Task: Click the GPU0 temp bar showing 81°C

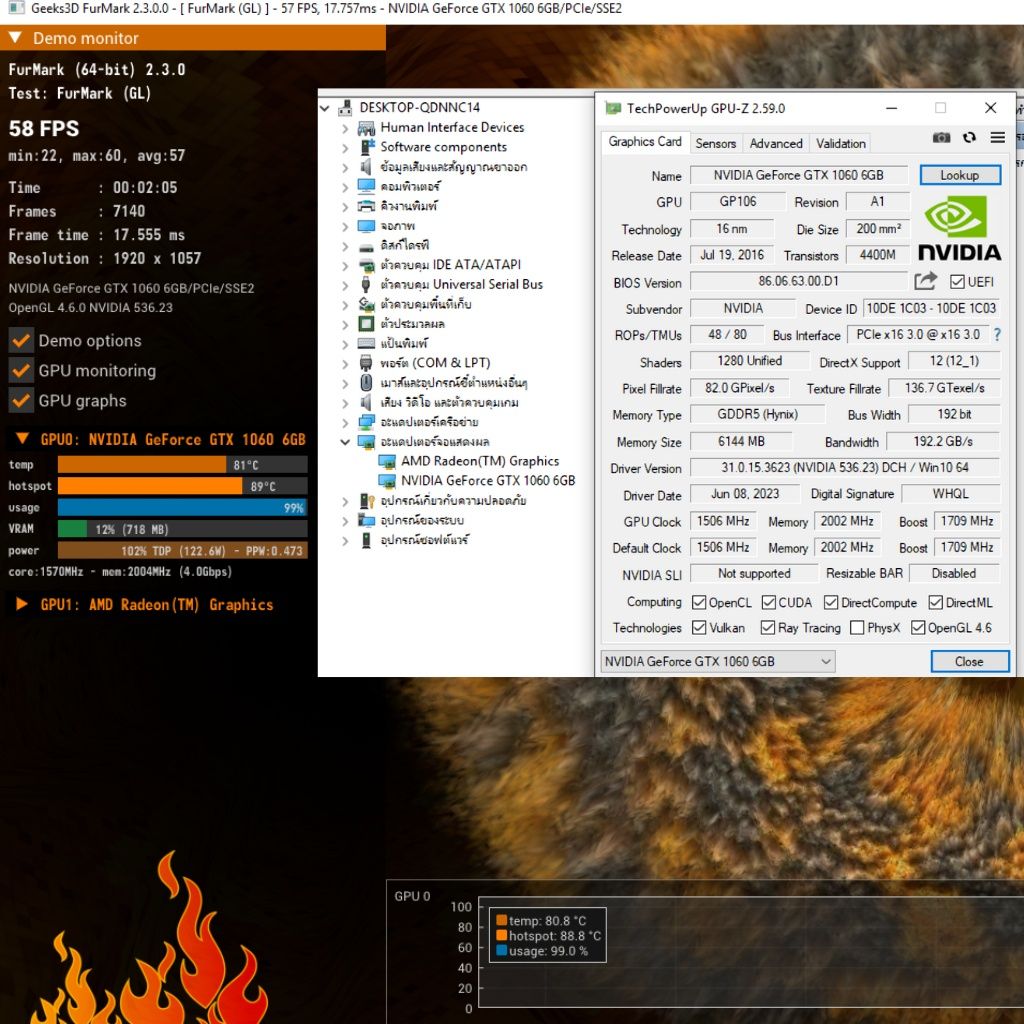Action: pyautogui.click(x=182, y=465)
